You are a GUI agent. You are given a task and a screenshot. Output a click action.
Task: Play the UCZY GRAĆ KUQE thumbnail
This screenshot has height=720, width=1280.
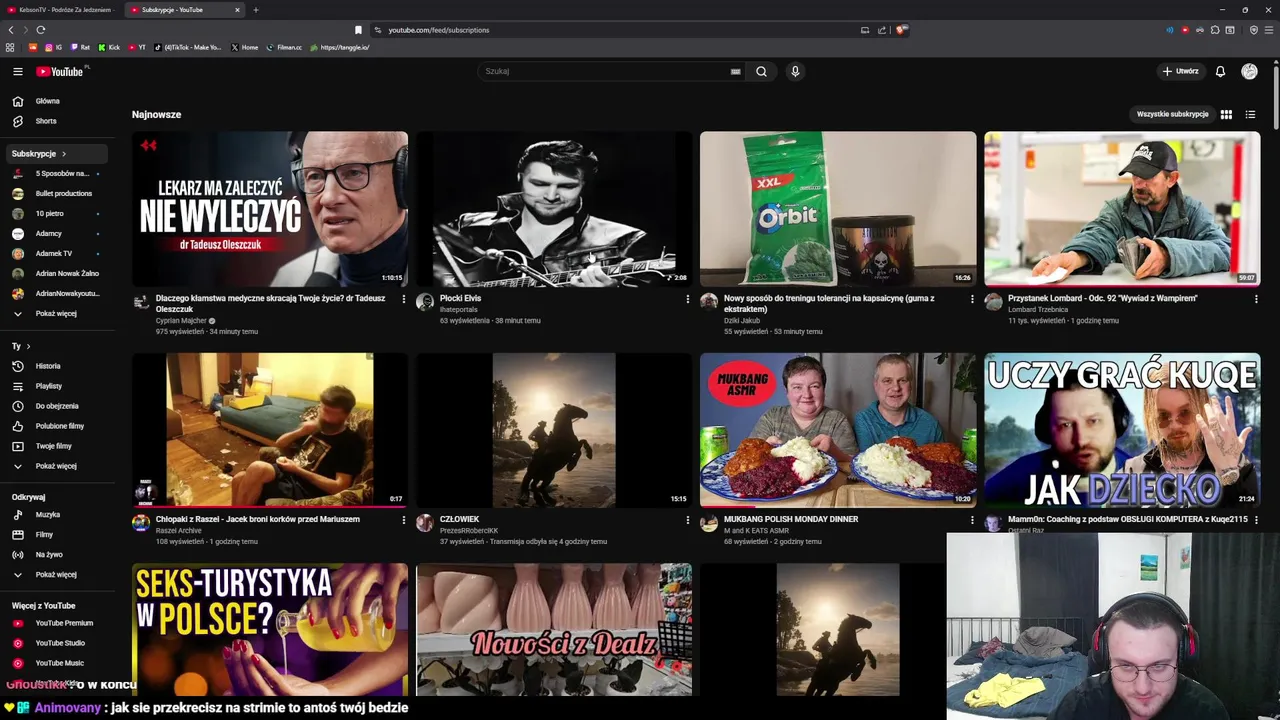1122,430
